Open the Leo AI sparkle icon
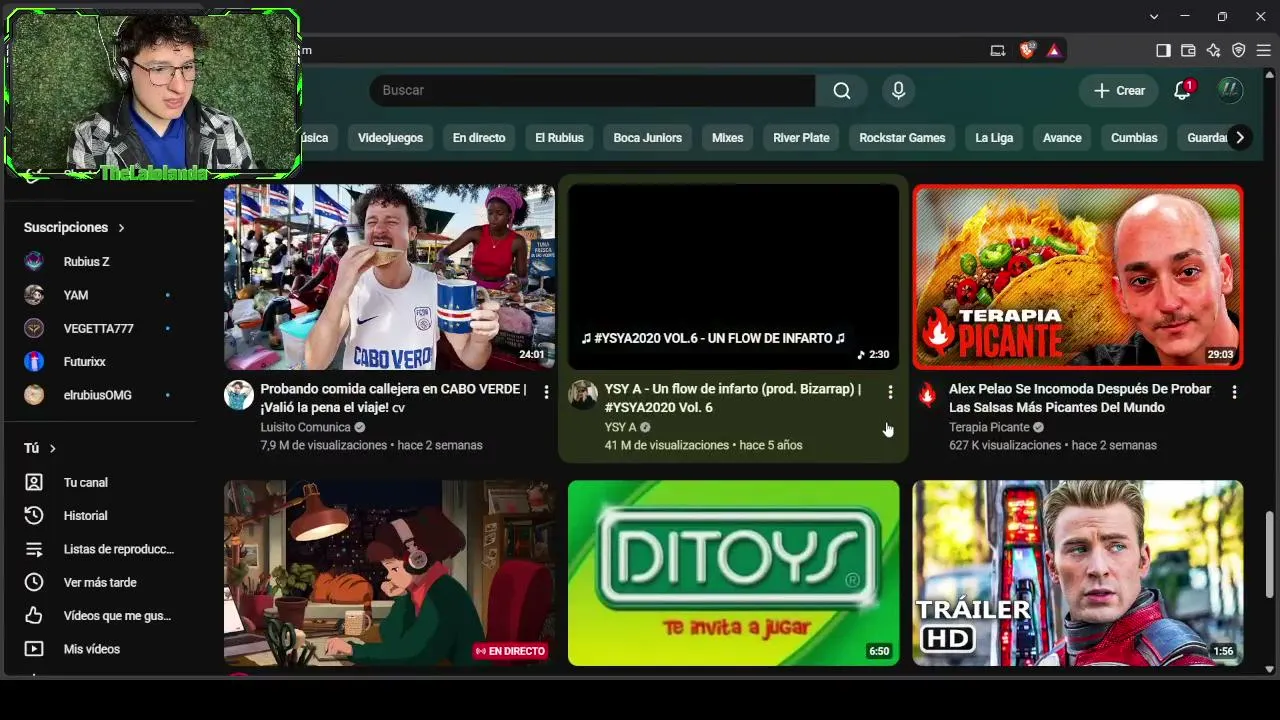This screenshot has width=1280, height=720. [1213, 50]
